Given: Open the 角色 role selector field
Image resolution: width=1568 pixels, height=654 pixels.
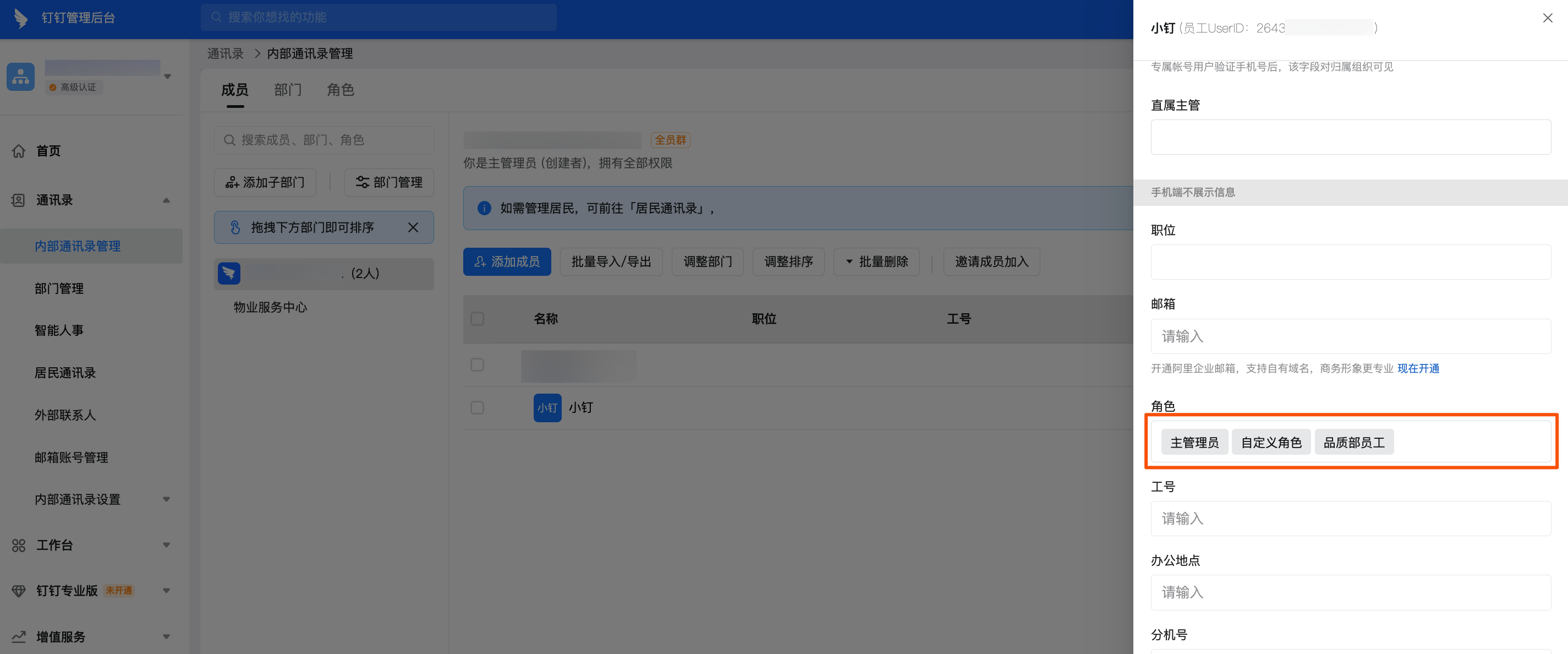Looking at the screenshot, I should coord(1350,442).
